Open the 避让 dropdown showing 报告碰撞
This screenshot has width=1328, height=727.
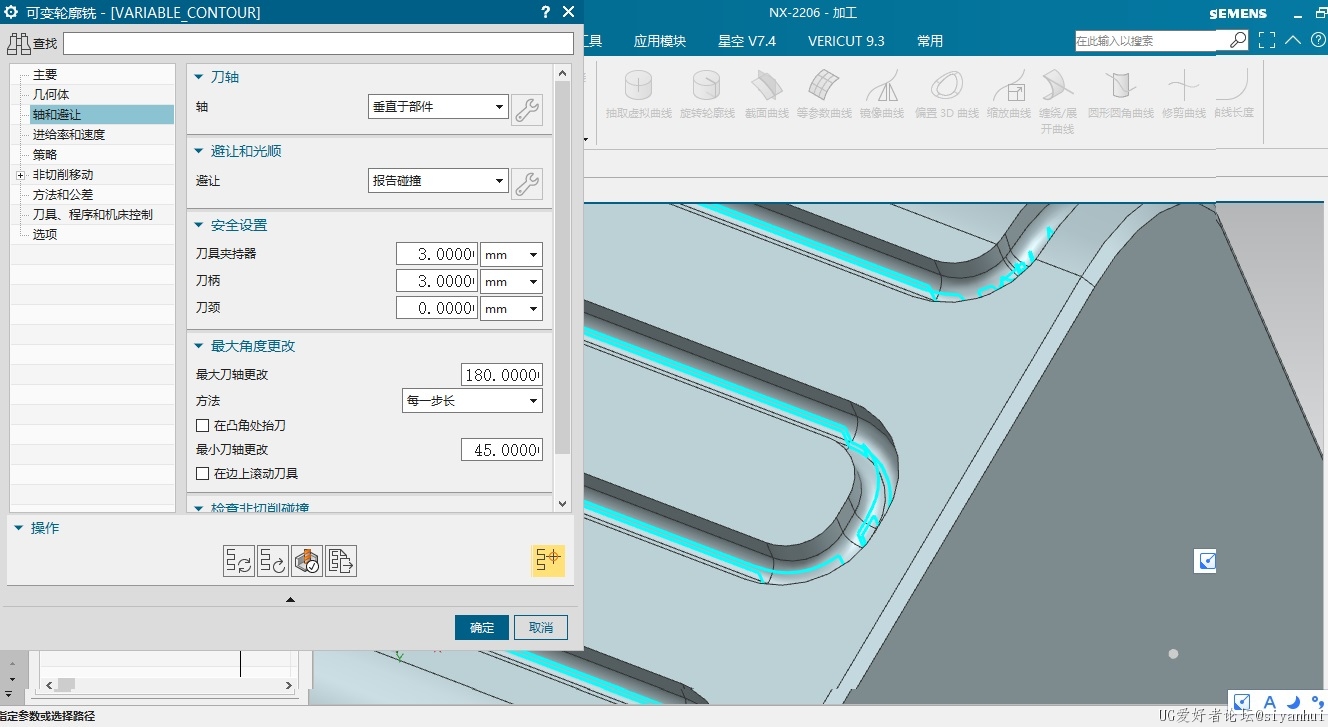point(438,181)
